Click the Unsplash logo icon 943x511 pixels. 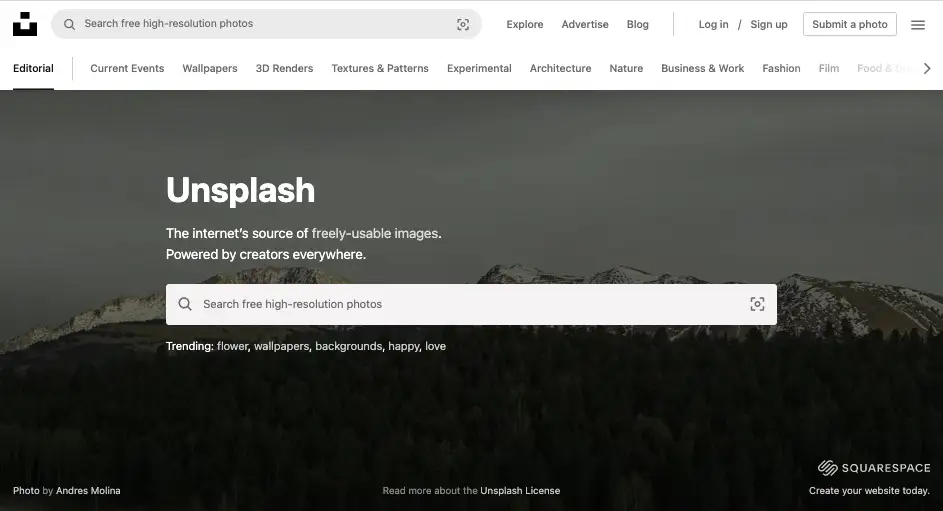click(25, 24)
